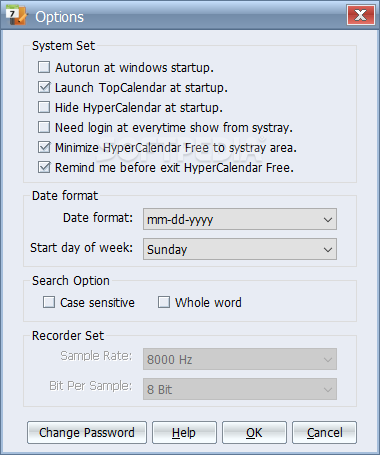The width and height of the screenshot is (380, 455).
Task: Open the Start day of week dropdown
Action: pyautogui.click(x=240, y=249)
